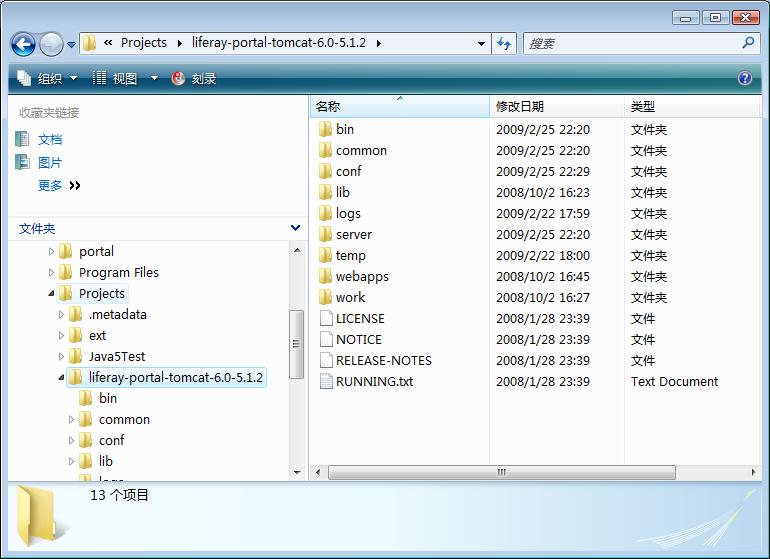Select the temp folder icon in file list
770x559 pixels.
325,255
